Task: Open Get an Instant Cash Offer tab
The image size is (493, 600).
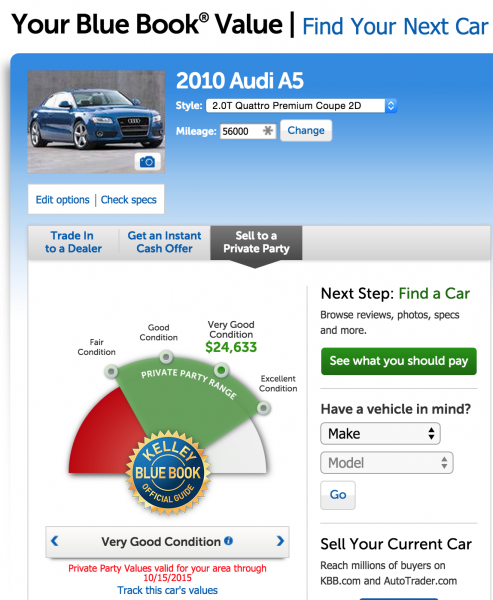Action: click(x=165, y=242)
